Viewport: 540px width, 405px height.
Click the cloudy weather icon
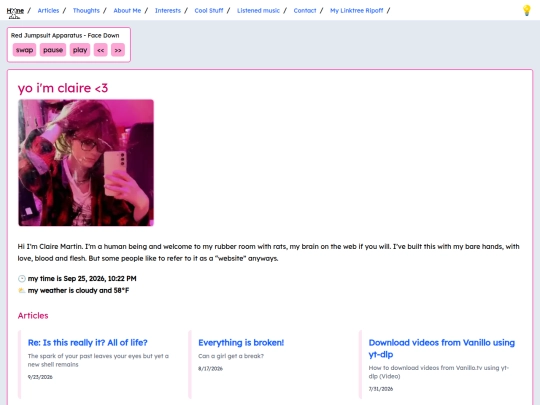pos(22,290)
